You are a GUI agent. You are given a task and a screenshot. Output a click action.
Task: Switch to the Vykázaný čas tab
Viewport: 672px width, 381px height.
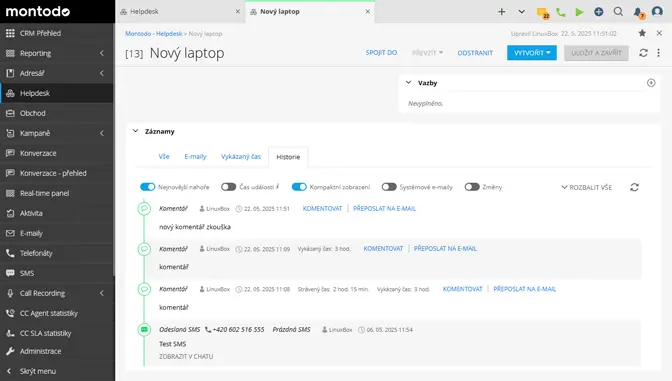[x=241, y=157]
